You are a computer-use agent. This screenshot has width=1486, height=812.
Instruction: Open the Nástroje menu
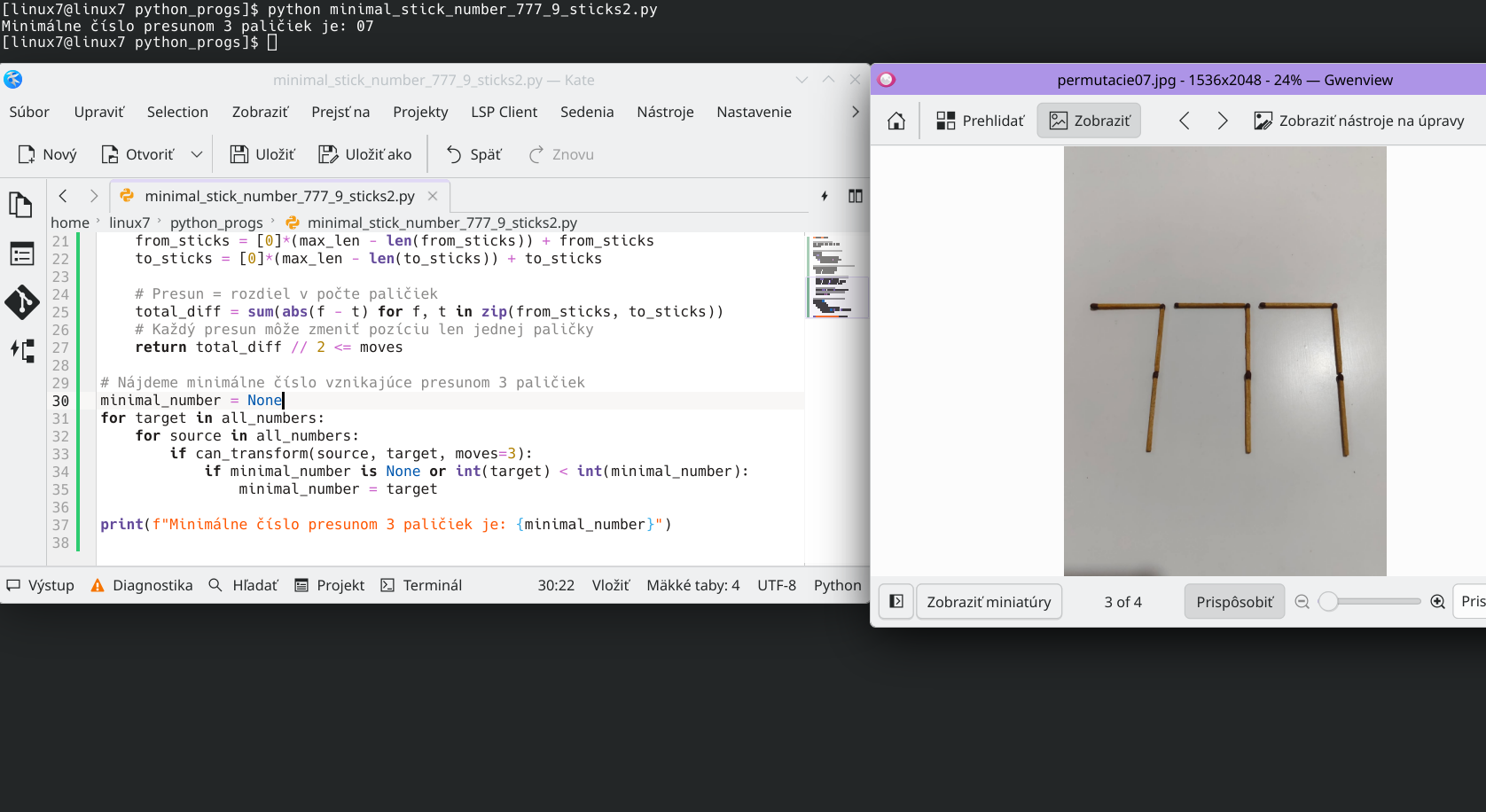pos(665,112)
